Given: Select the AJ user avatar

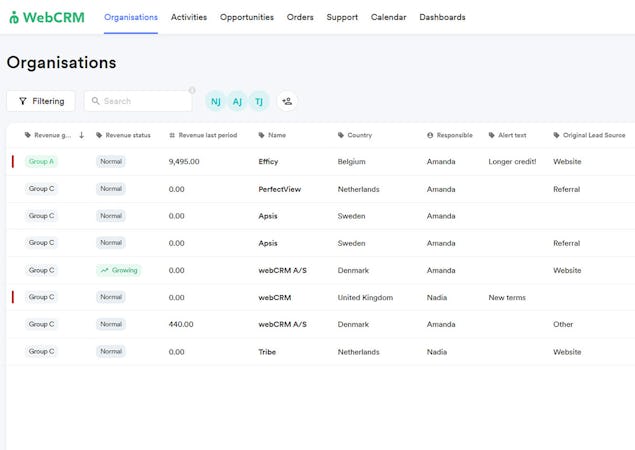Looking at the screenshot, I should (x=237, y=101).
